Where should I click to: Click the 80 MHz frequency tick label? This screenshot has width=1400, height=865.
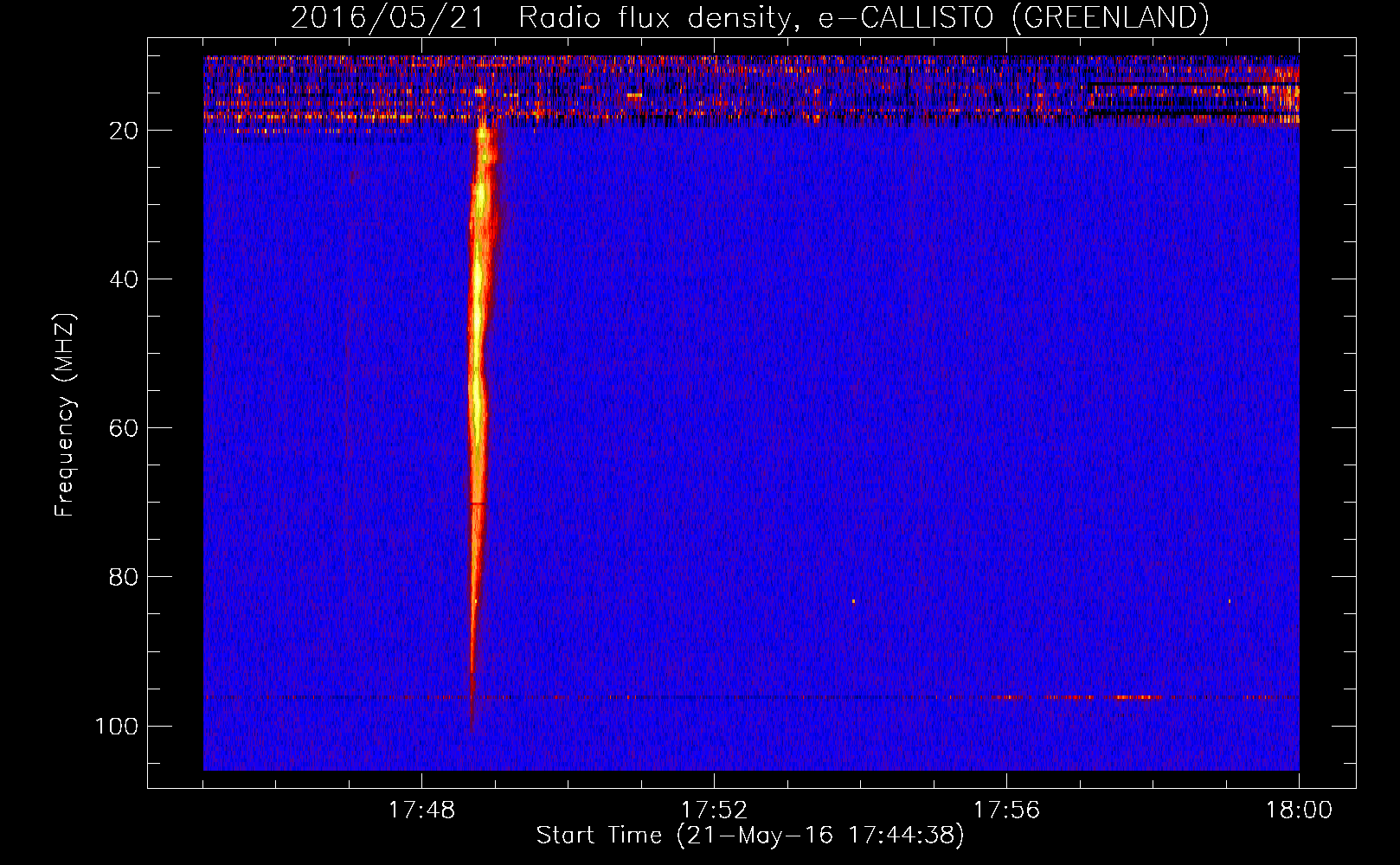click(124, 577)
